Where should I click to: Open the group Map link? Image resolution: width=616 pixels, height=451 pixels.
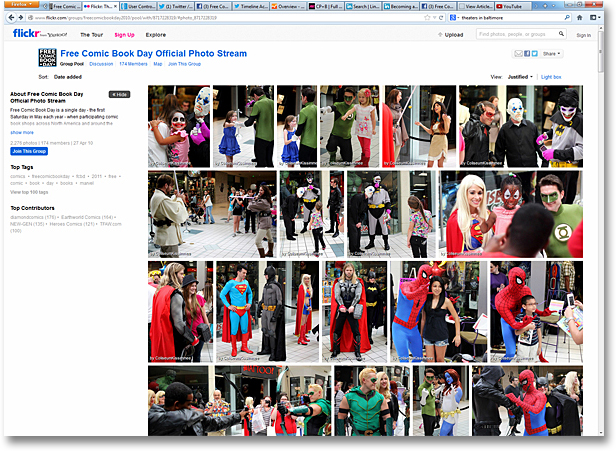click(x=158, y=64)
